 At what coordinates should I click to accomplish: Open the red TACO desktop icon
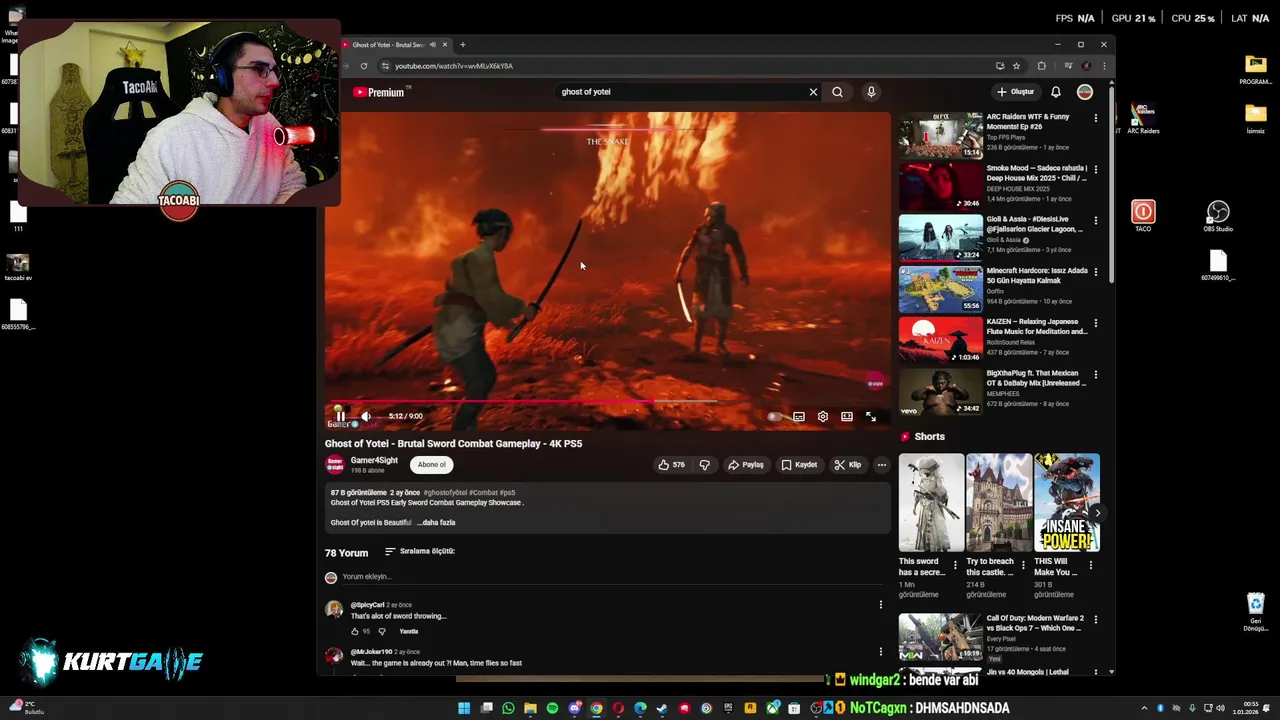1143,216
